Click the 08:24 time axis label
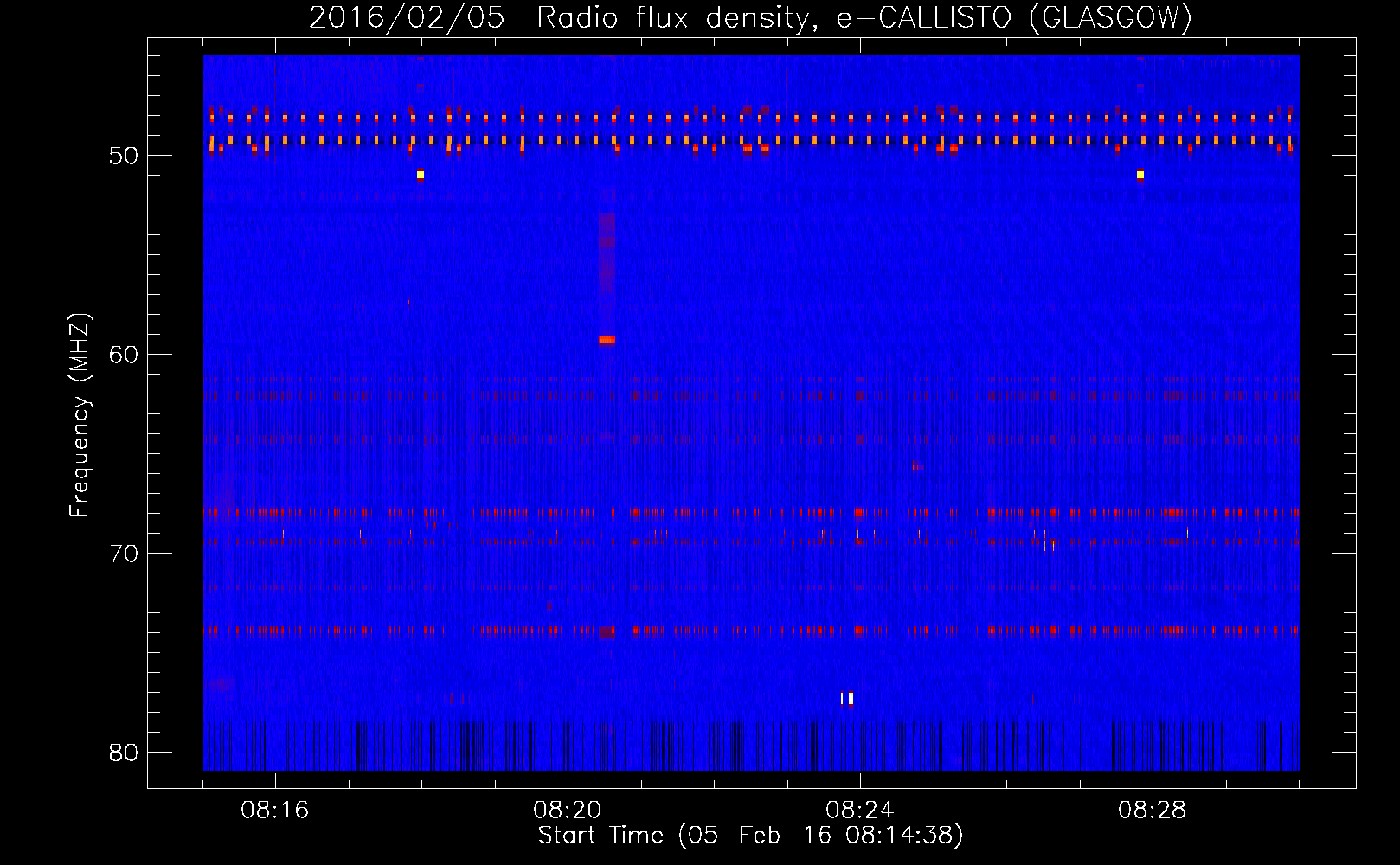This screenshot has width=1400, height=865. 859,811
